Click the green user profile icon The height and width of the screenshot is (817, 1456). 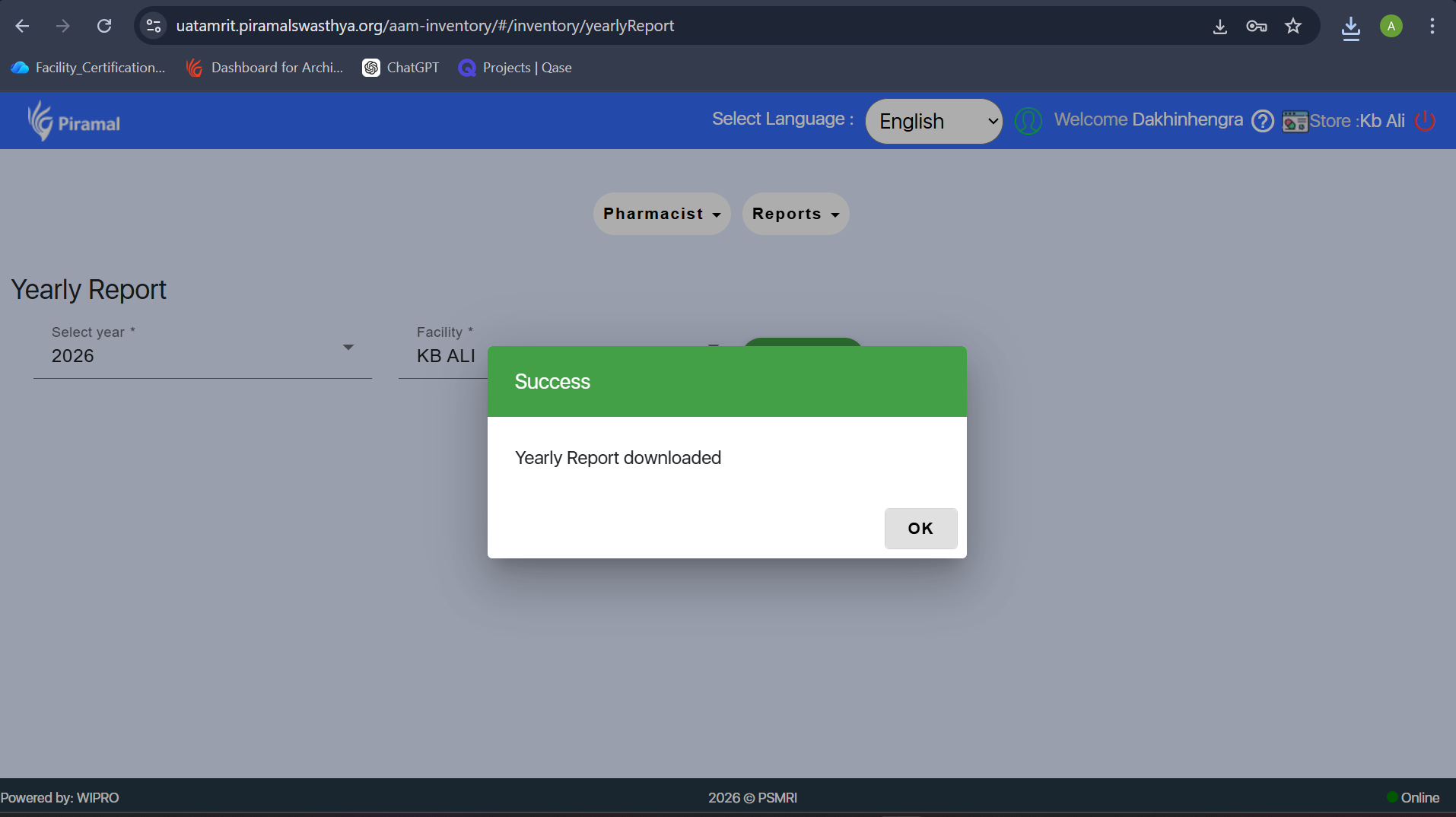(x=1028, y=121)
